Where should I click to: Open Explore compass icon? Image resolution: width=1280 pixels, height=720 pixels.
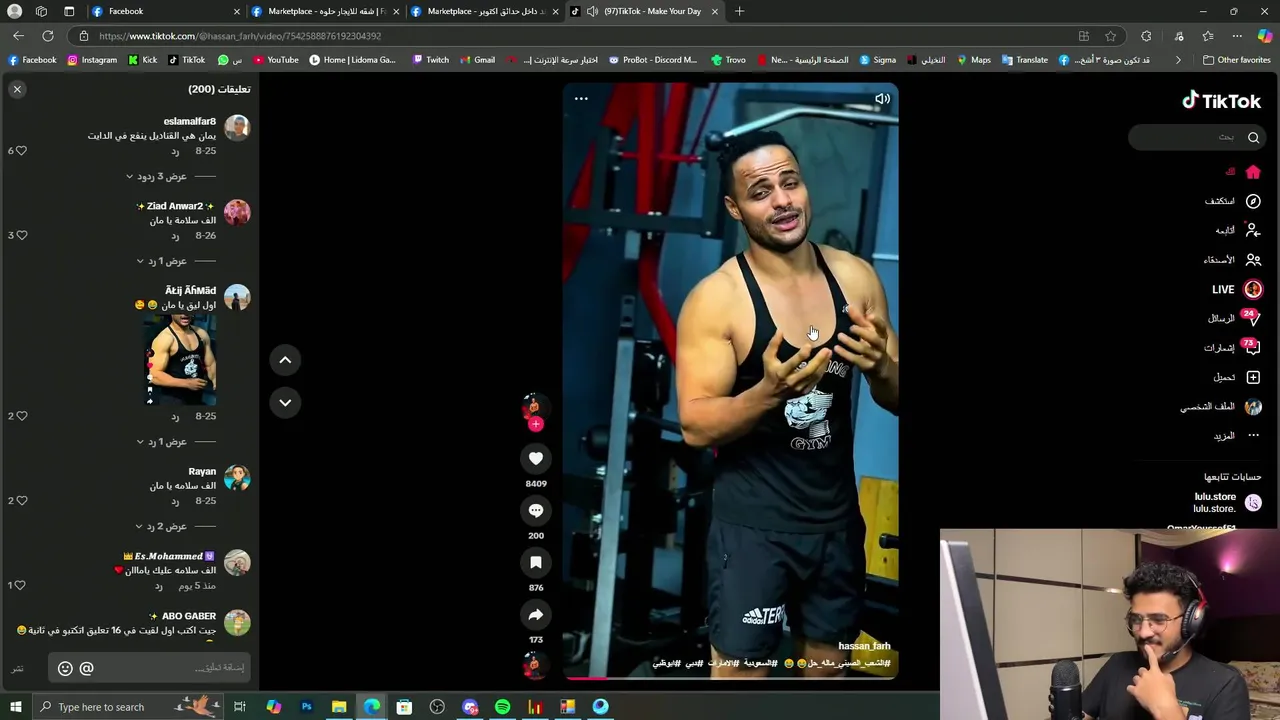[1253, 201]
